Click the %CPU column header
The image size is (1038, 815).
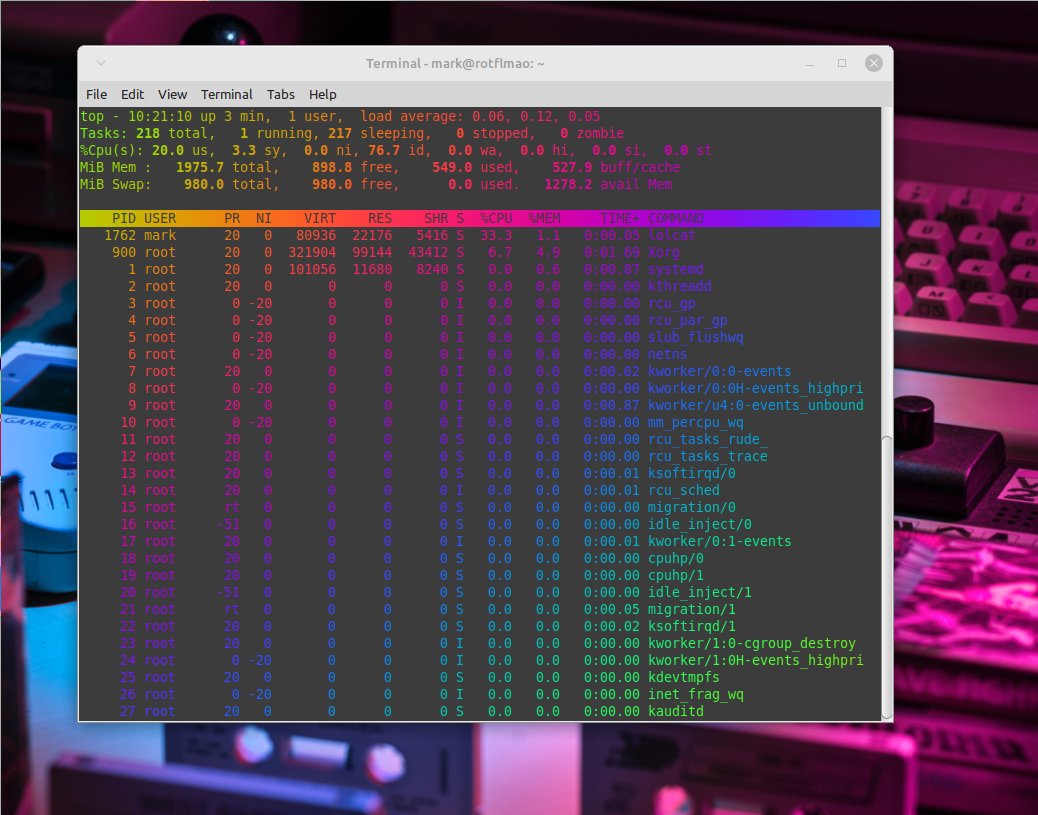click(x=498, y=218)
